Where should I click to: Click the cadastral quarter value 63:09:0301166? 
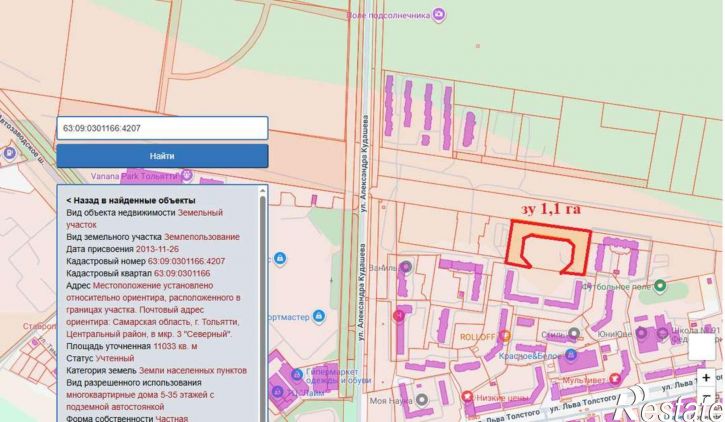182,273
